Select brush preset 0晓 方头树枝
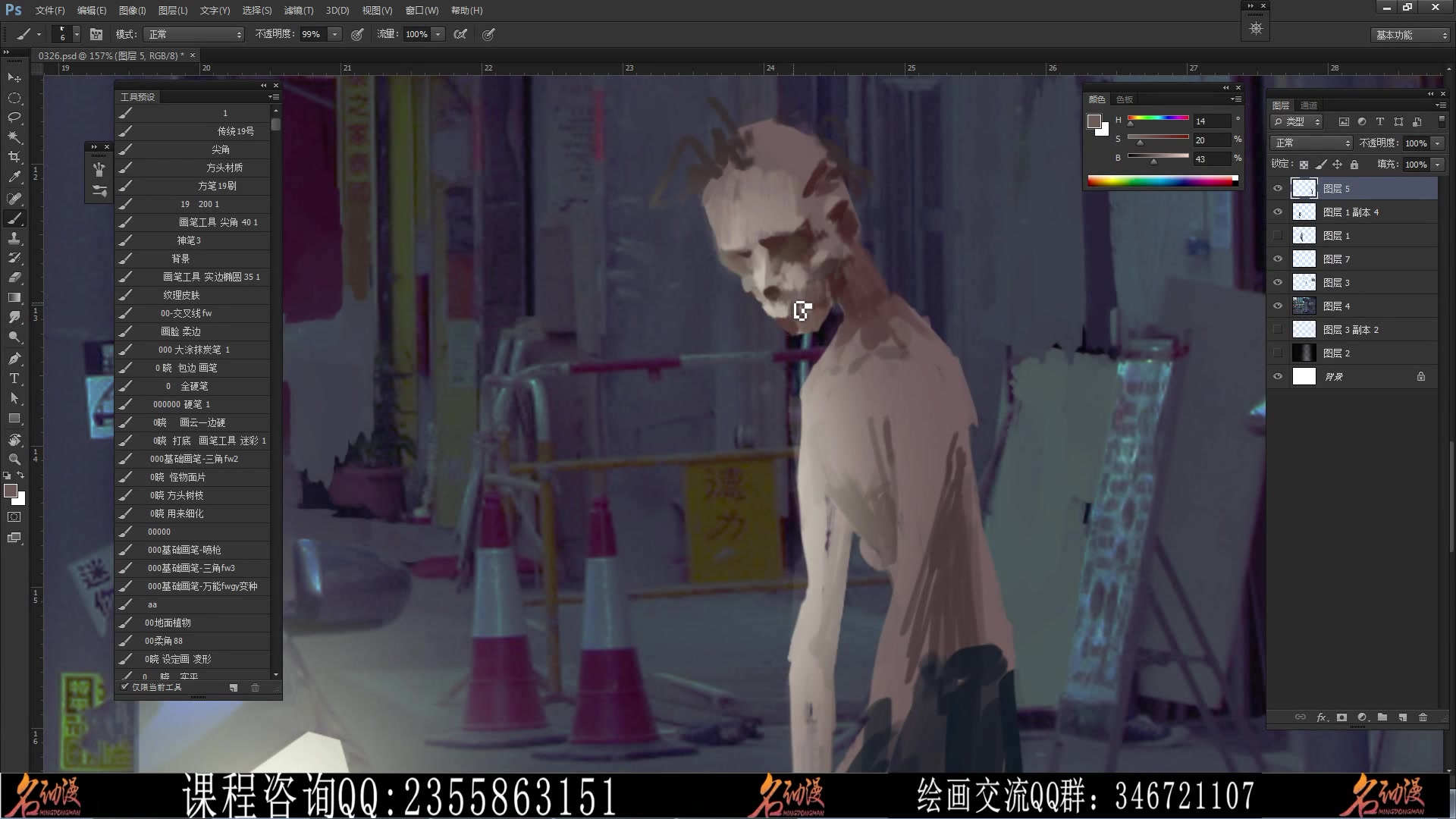This screenshot has height=819, width=1456. (x=193, y=495)
